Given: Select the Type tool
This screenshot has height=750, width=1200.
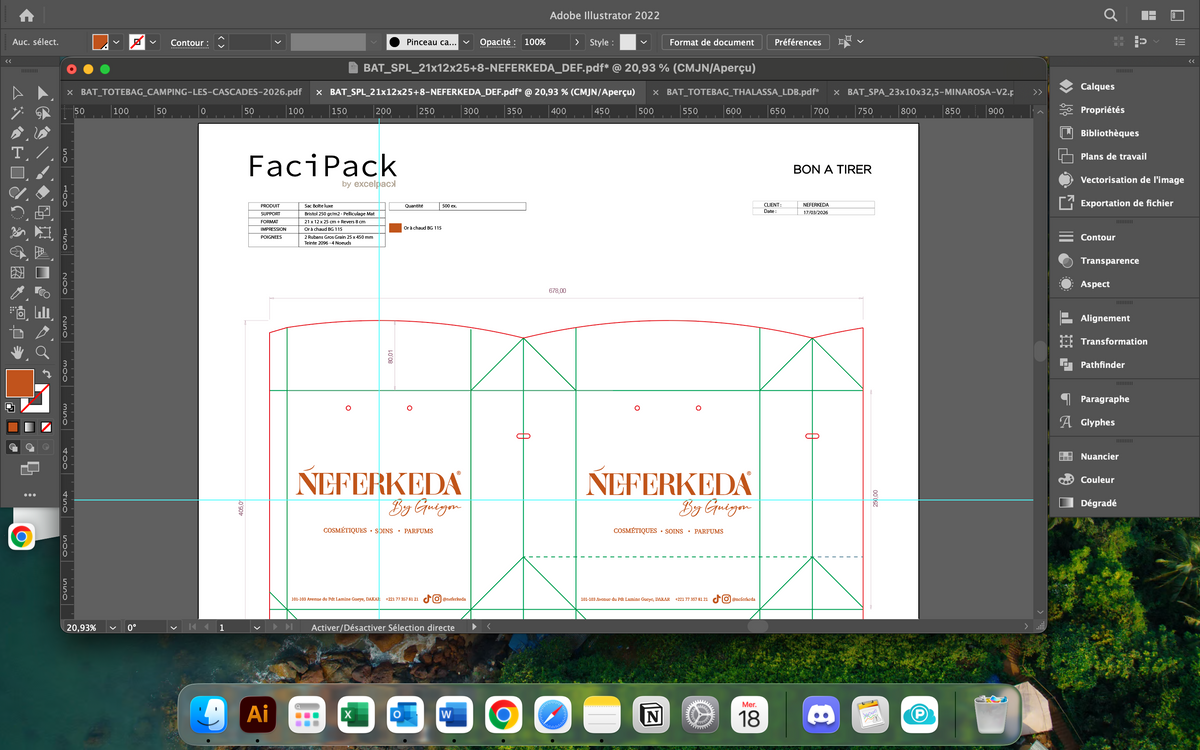Looking at the screenshot, I should pyautogui.click(x=17, y=153).
